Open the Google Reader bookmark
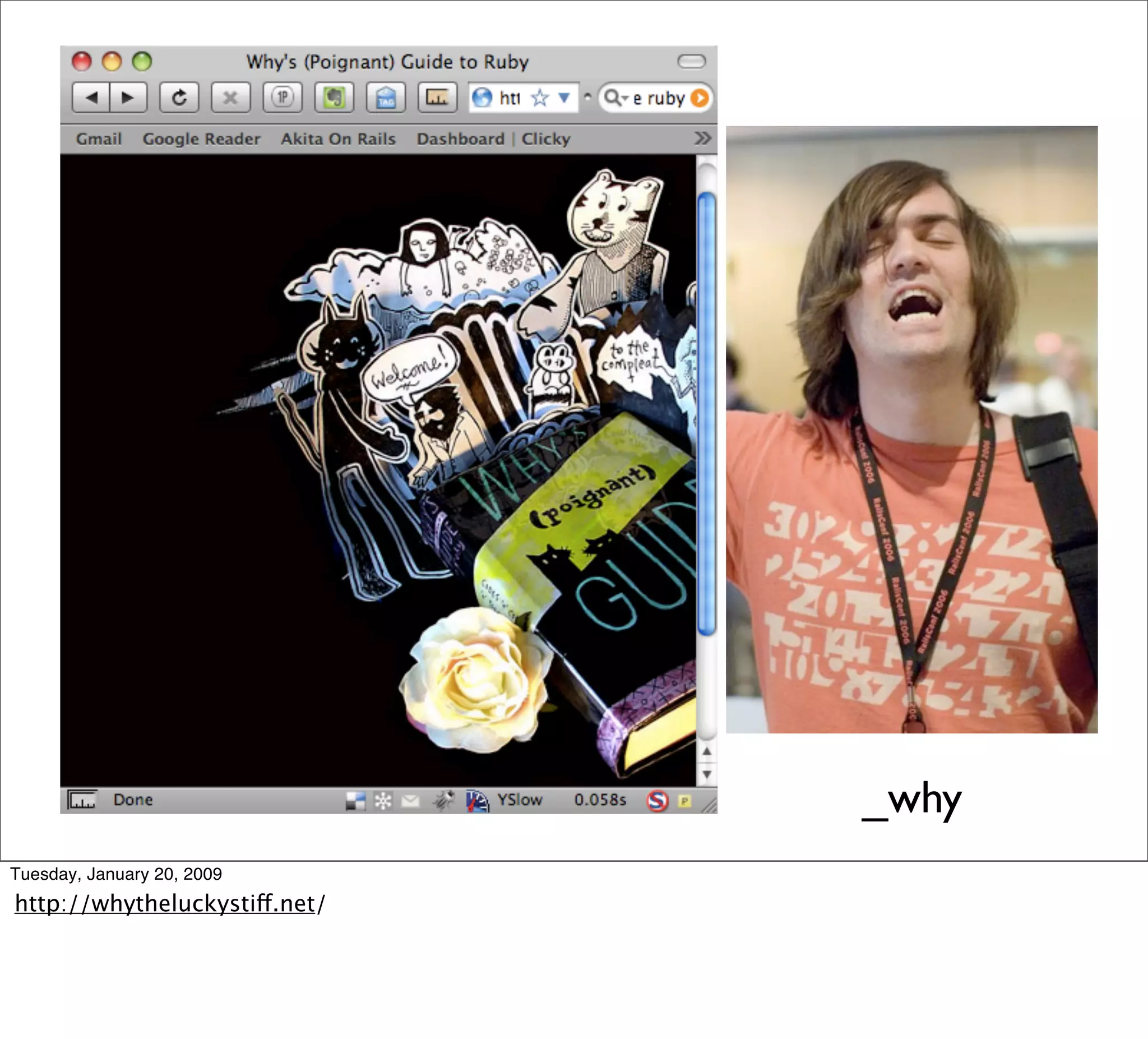 (x=201, y=139)
